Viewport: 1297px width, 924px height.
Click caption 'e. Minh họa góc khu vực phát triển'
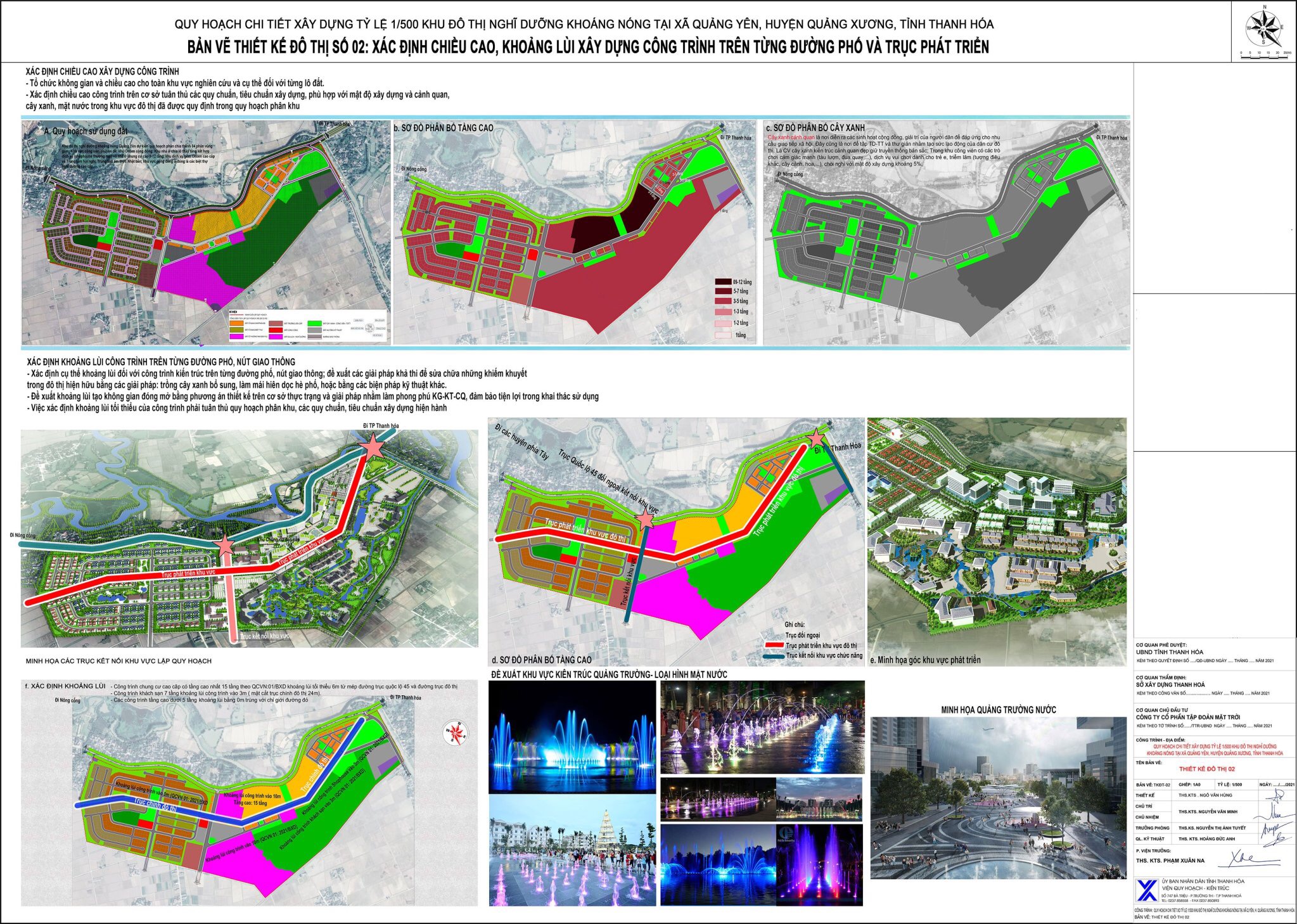click(x=925, y=660)
